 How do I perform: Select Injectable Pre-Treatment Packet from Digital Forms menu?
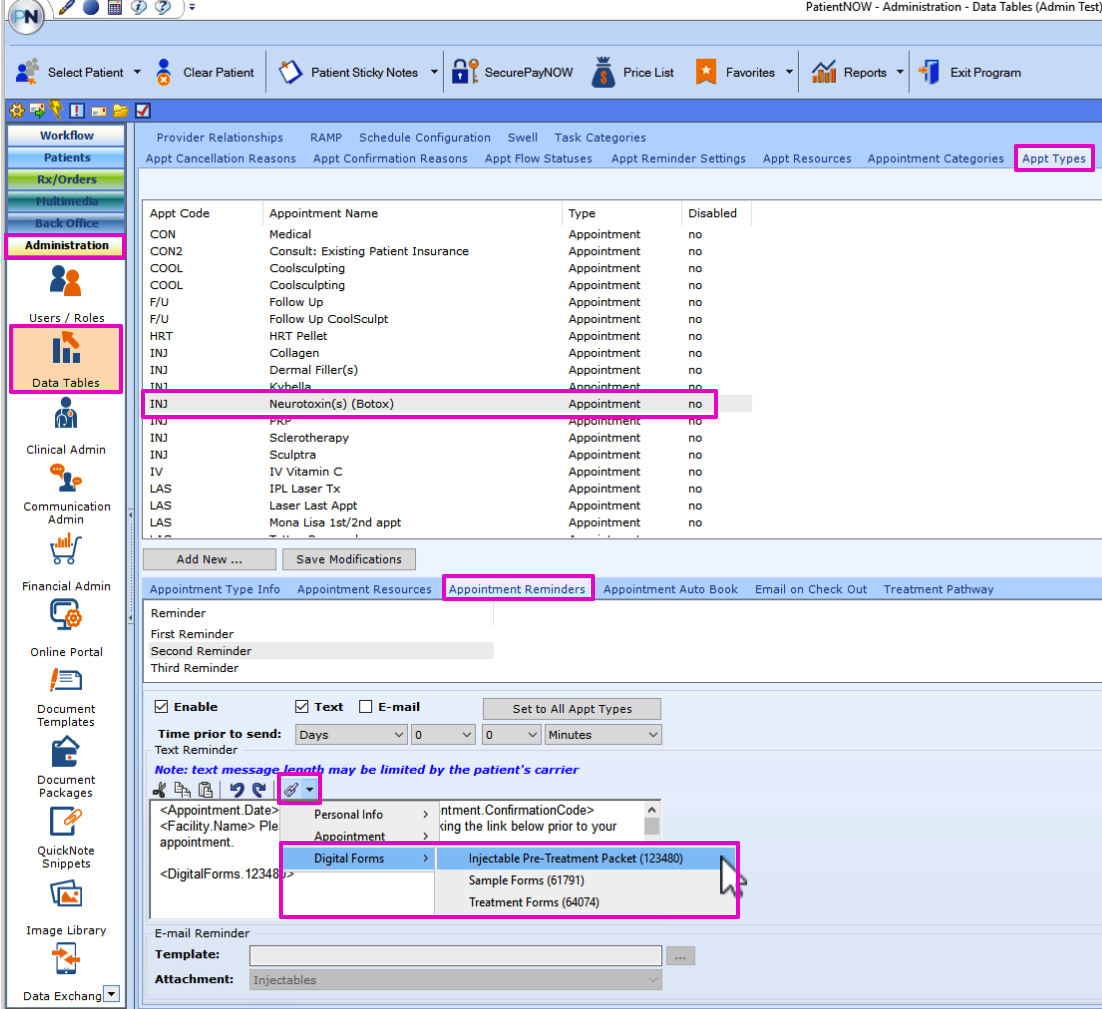(x=576, y=858)
